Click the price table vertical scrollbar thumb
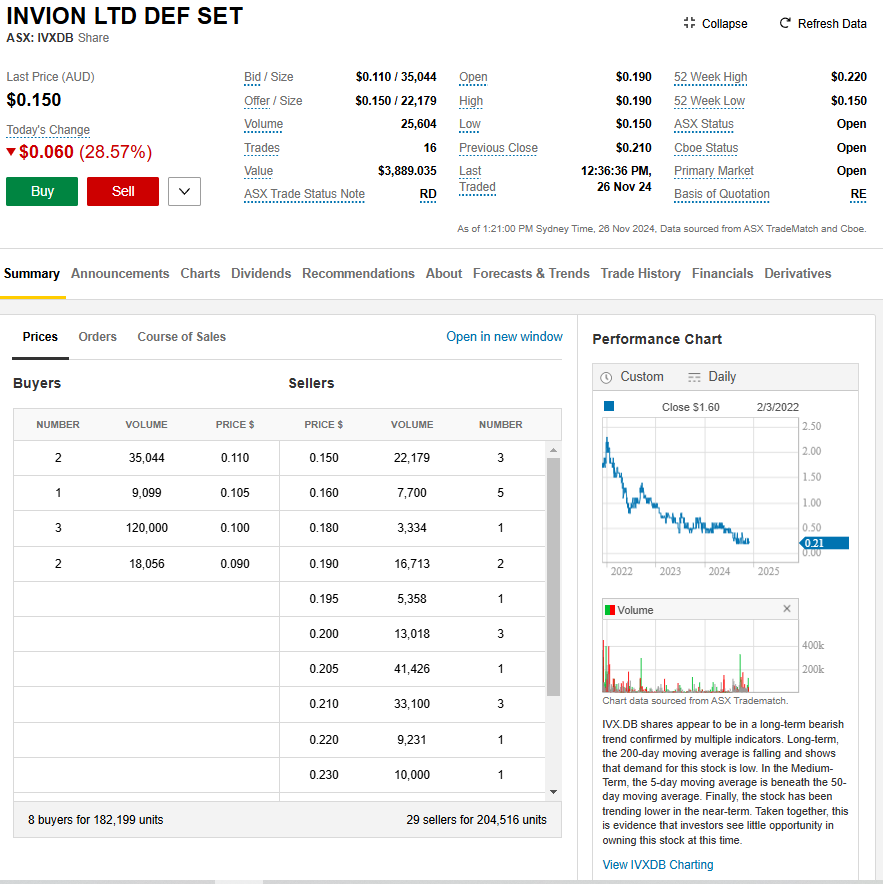The height and width of the screenshot is (884, 883). pos(553,577)
